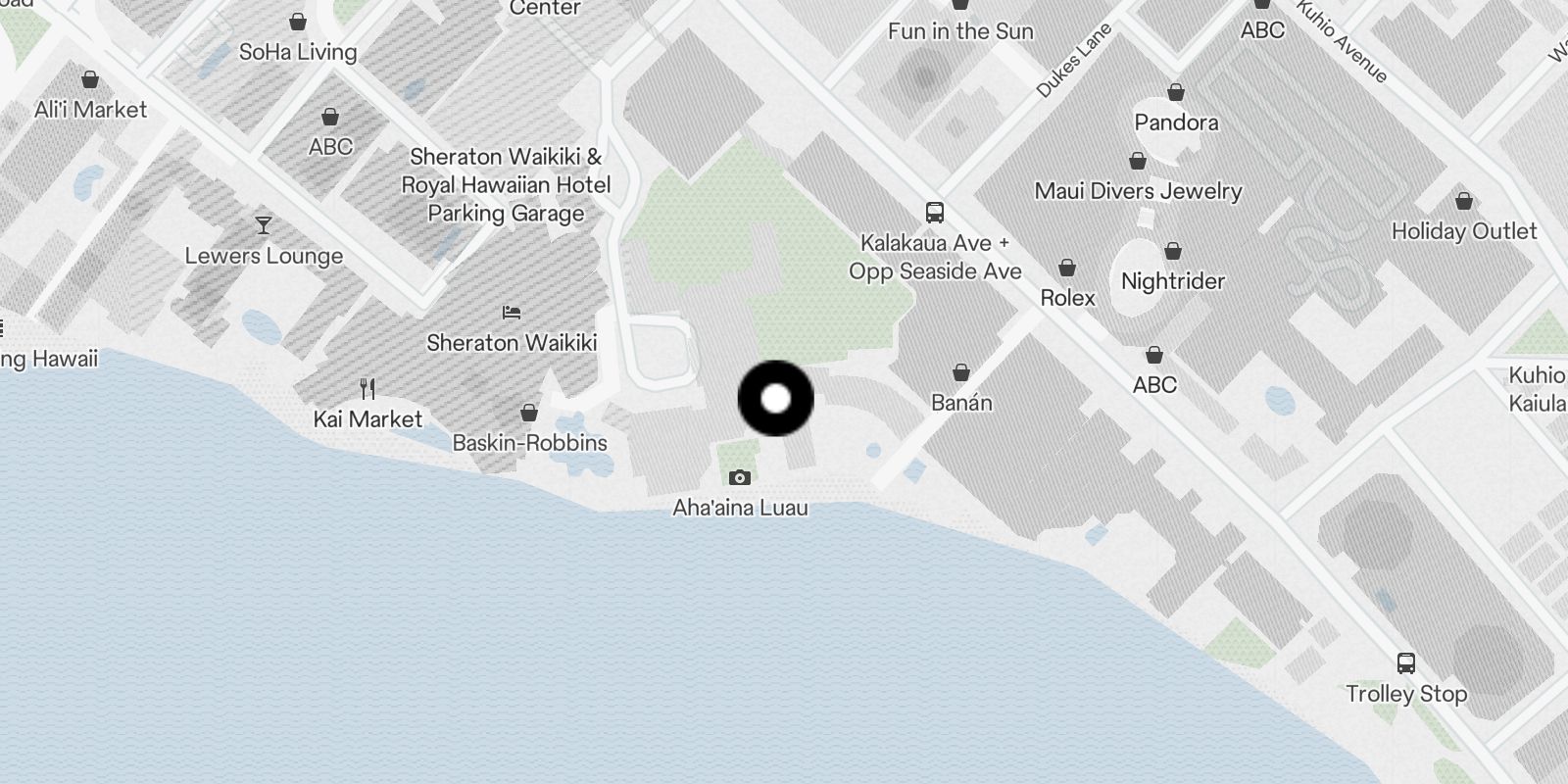
Task: Click the Ali'i Market bag icon
Action: point(90,79)
